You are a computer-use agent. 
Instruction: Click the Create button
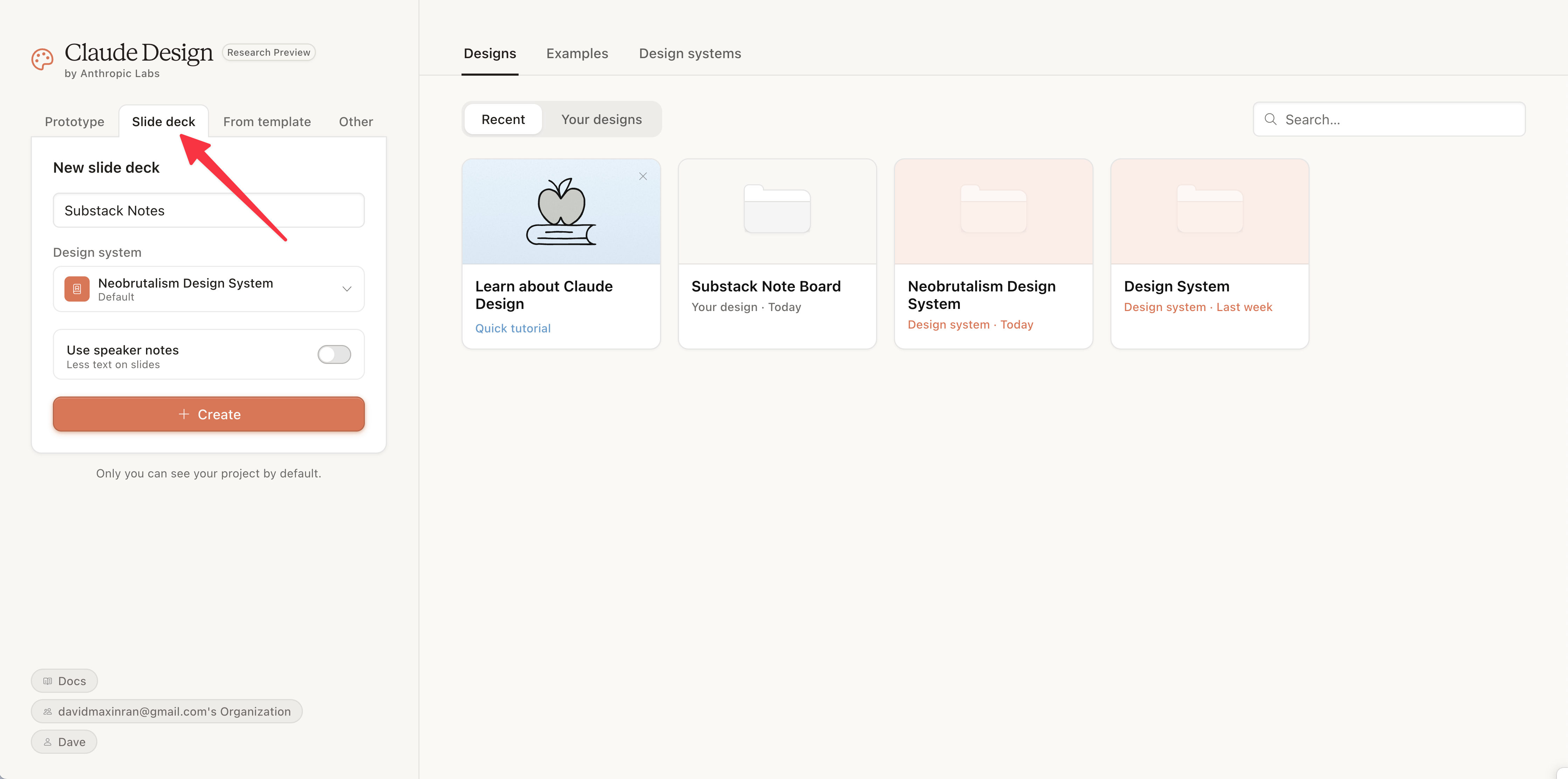(209, 415)
